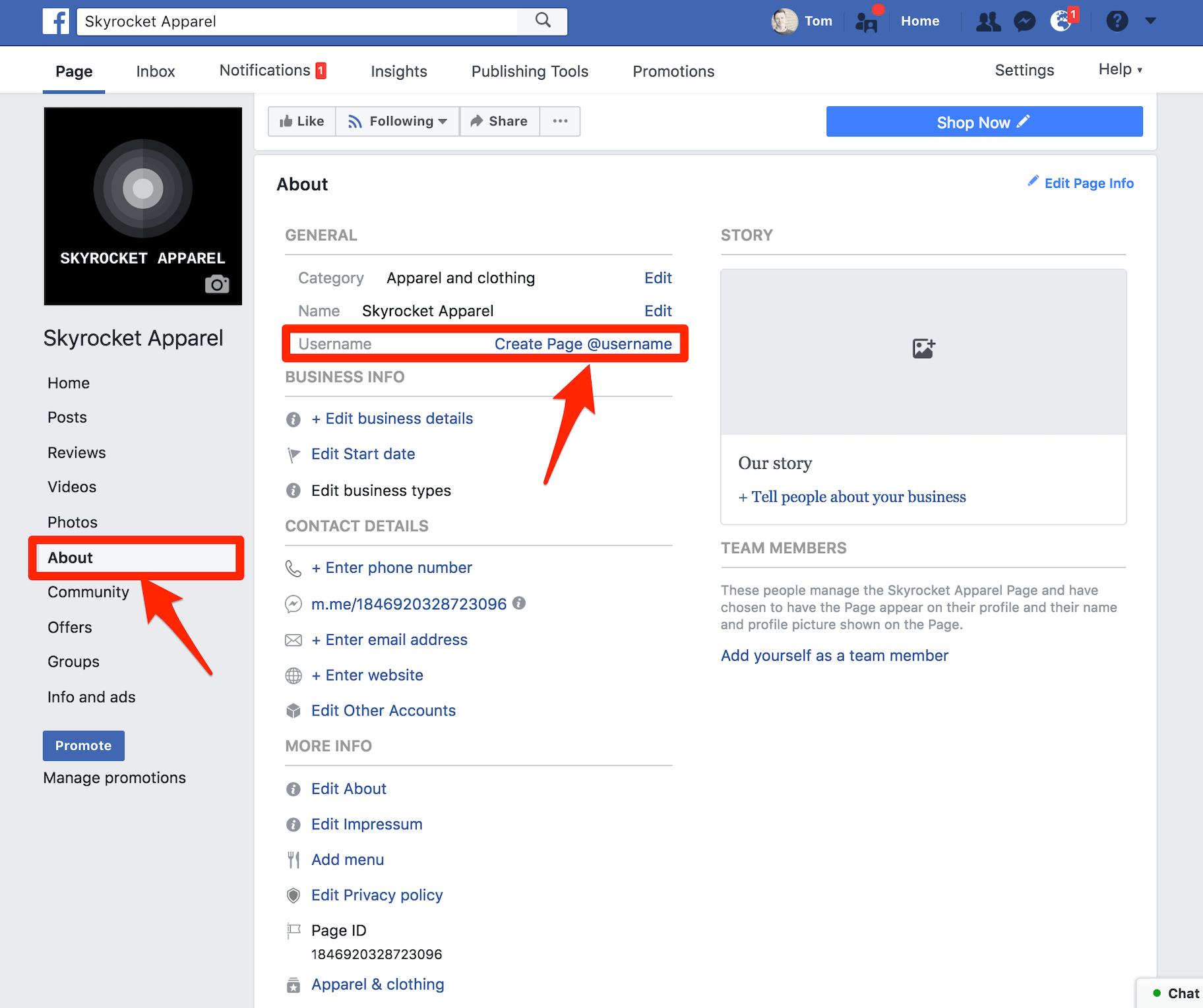
Task: Open the notifications globe icon
Action: [1061, 21]
